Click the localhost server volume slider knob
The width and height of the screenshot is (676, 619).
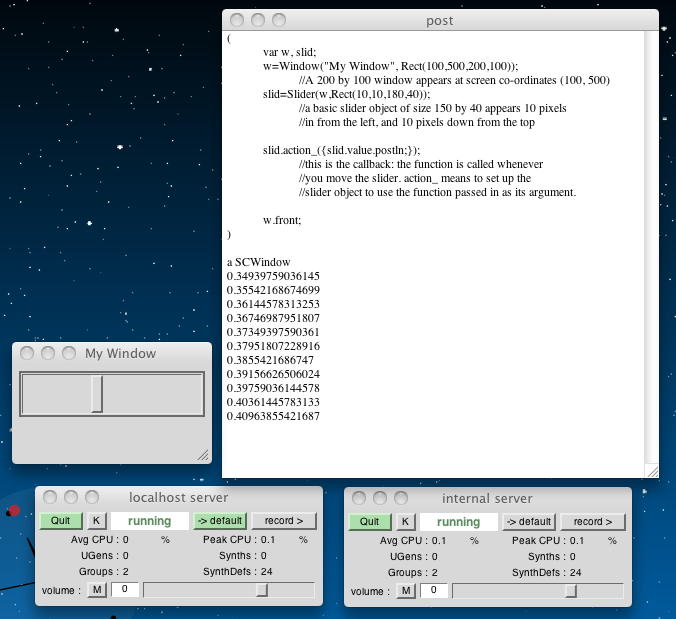[262, 590]
